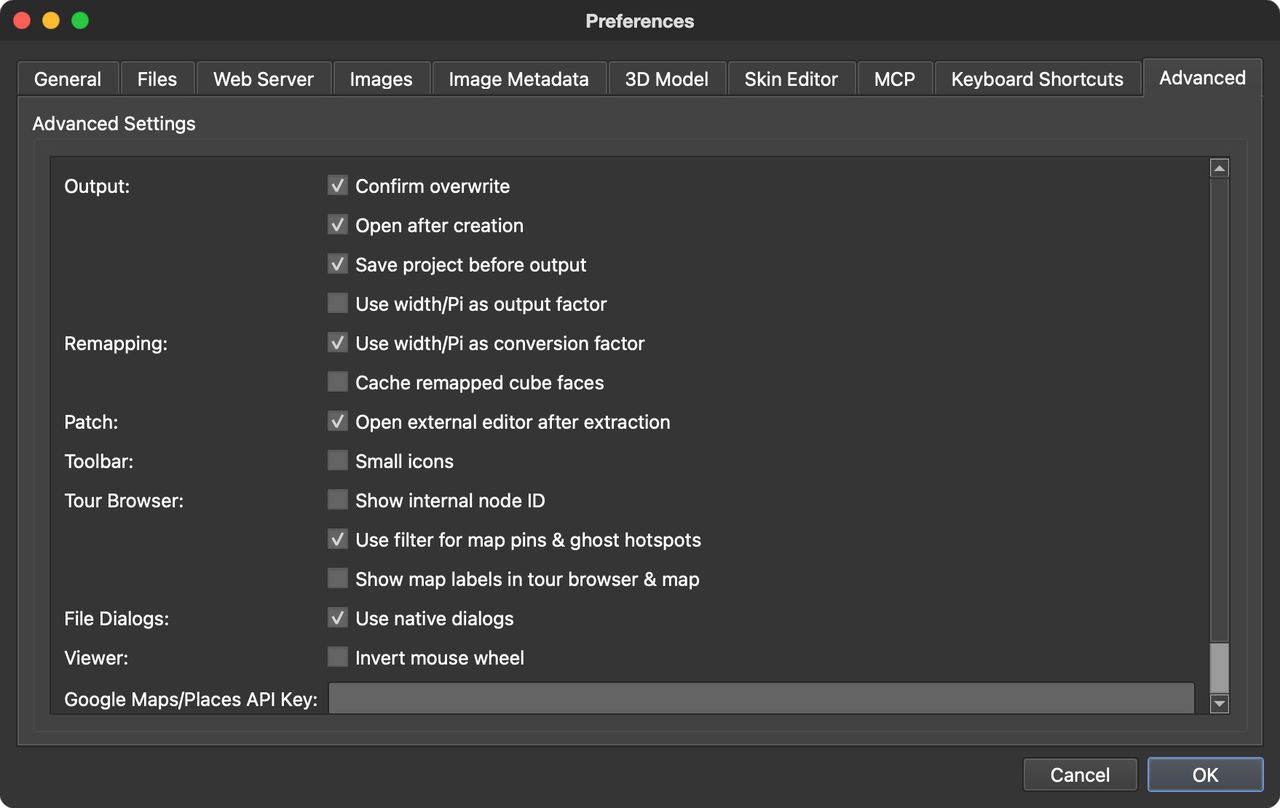Image resolution: width=1280 pixels, height=808 pixels.
Task: Open the Image Metadata tab
Action: point(519,79)
